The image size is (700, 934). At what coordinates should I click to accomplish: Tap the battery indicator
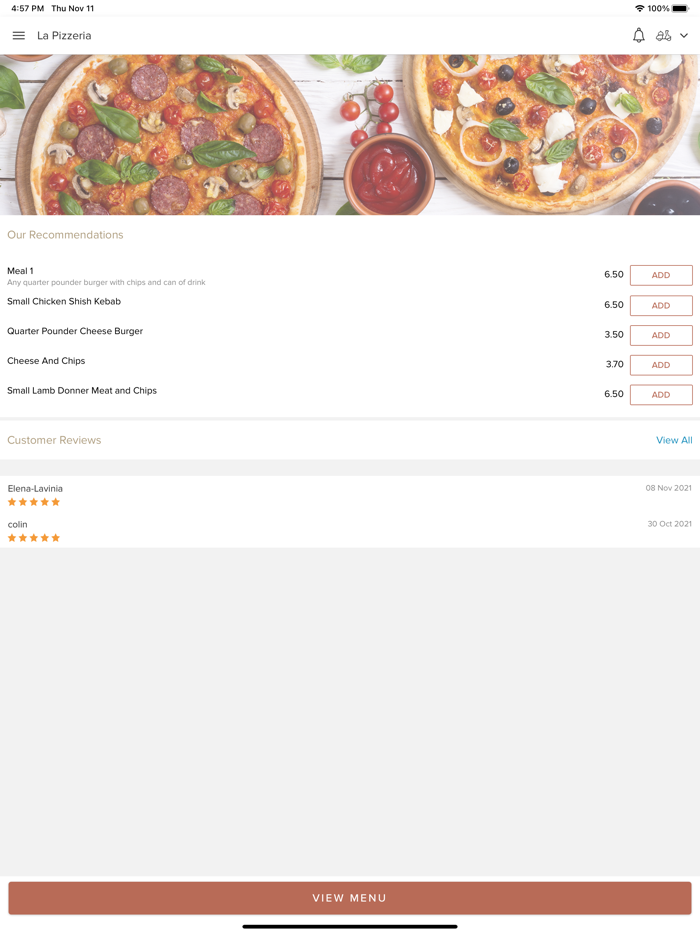683,9
